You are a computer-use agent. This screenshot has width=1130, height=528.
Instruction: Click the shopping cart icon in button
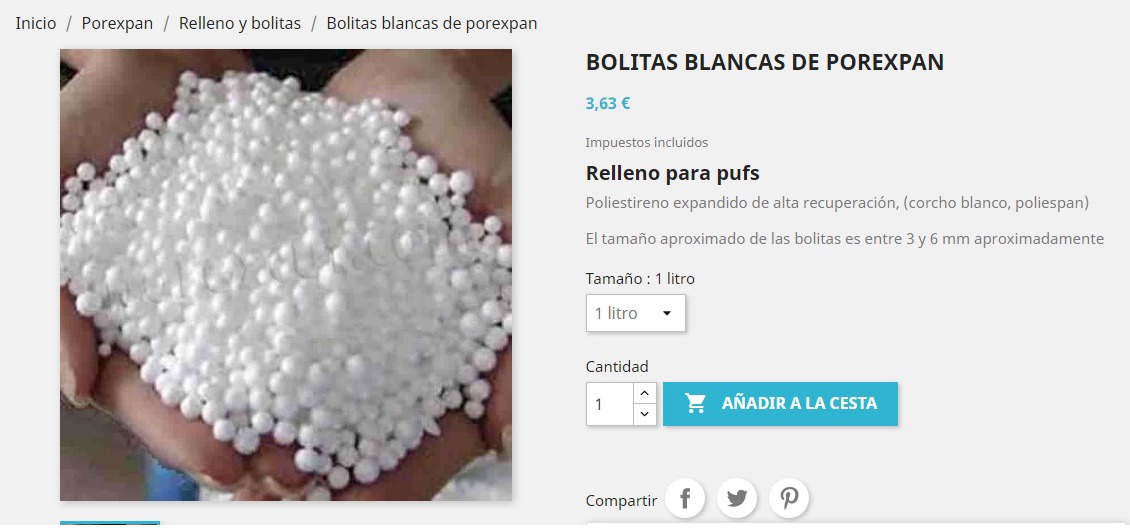click(695, 403)
